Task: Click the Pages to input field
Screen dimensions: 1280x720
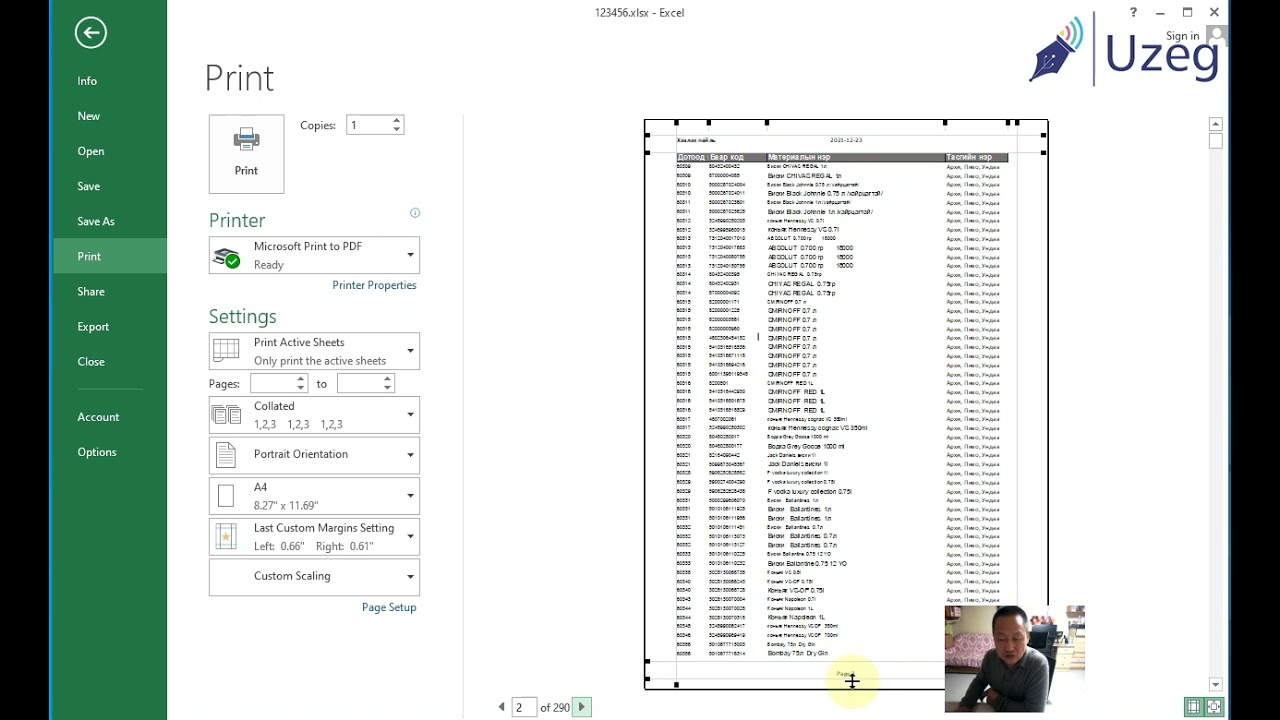Action: (359, 383)
